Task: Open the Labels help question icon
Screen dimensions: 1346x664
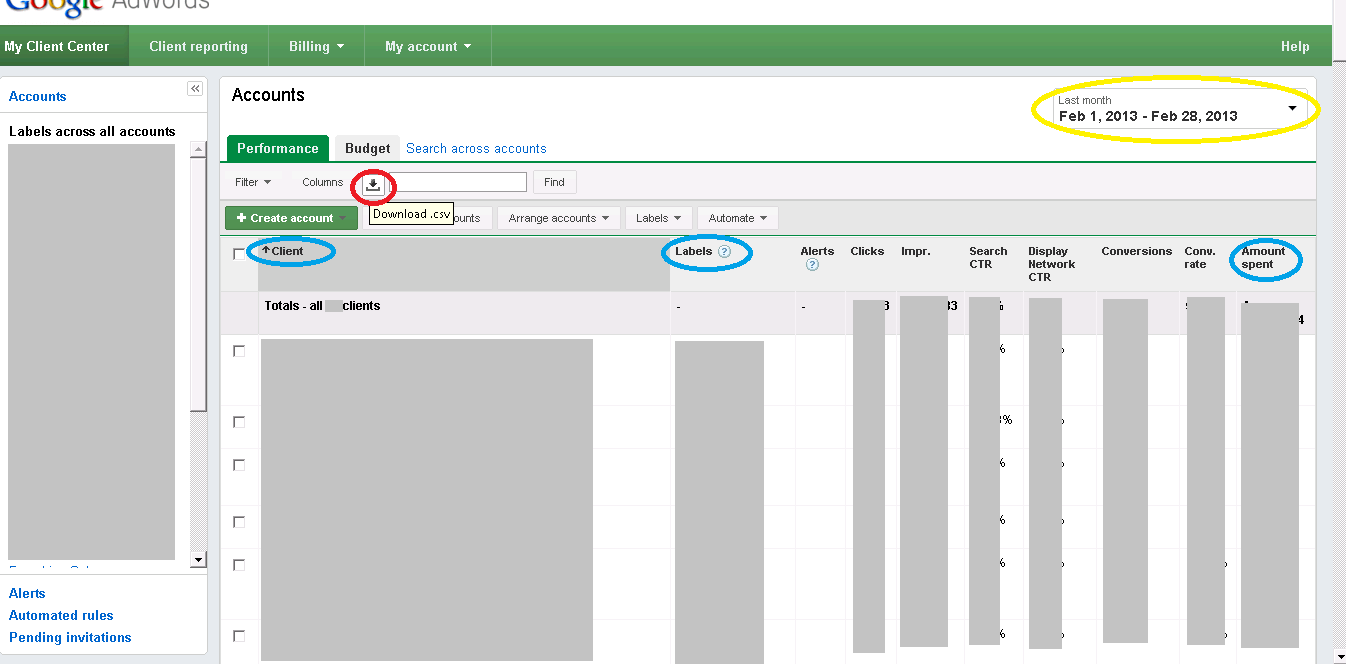Action: click(724, 252)
